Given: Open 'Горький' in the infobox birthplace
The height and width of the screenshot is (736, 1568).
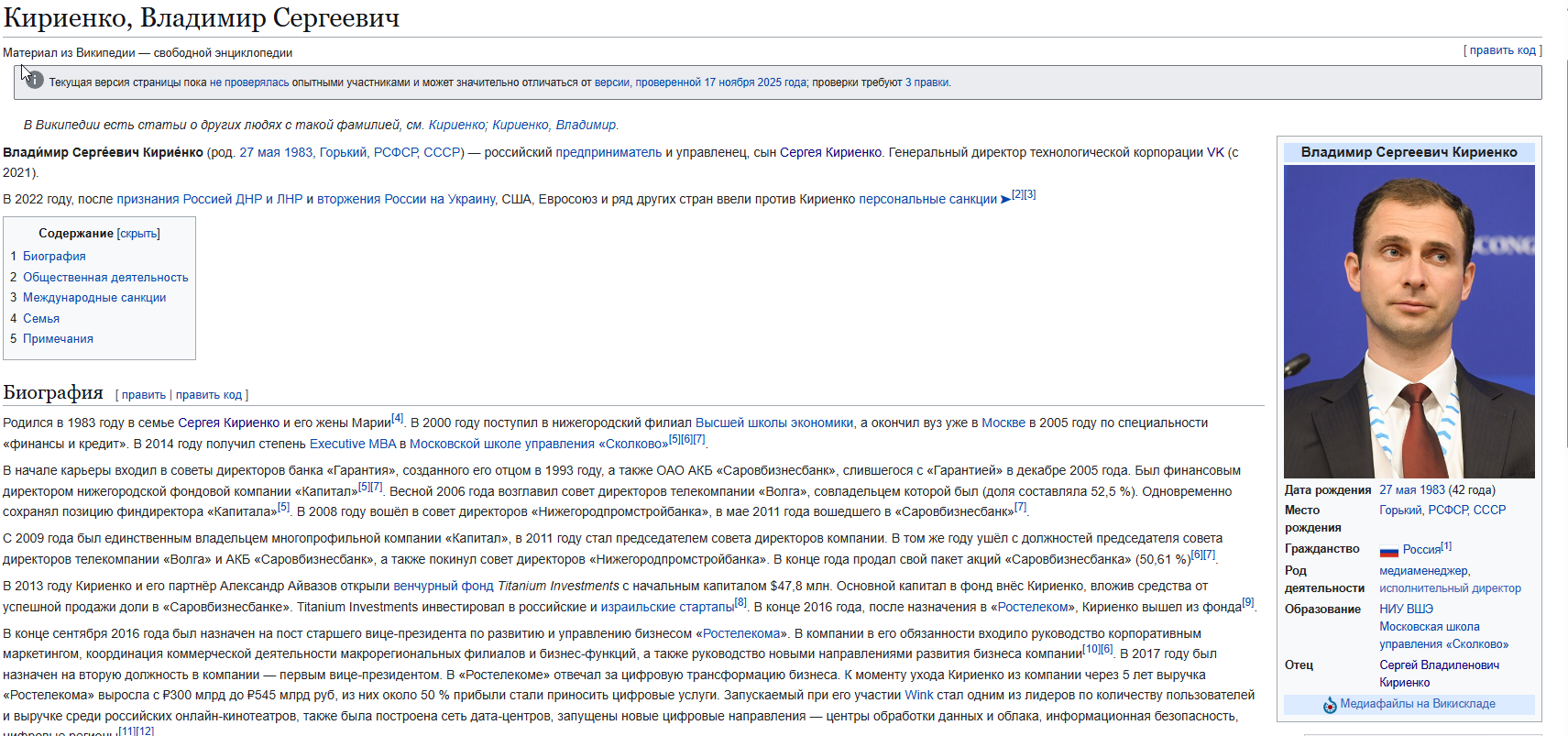Looking at the screenshot, I should pos(1400,511).
